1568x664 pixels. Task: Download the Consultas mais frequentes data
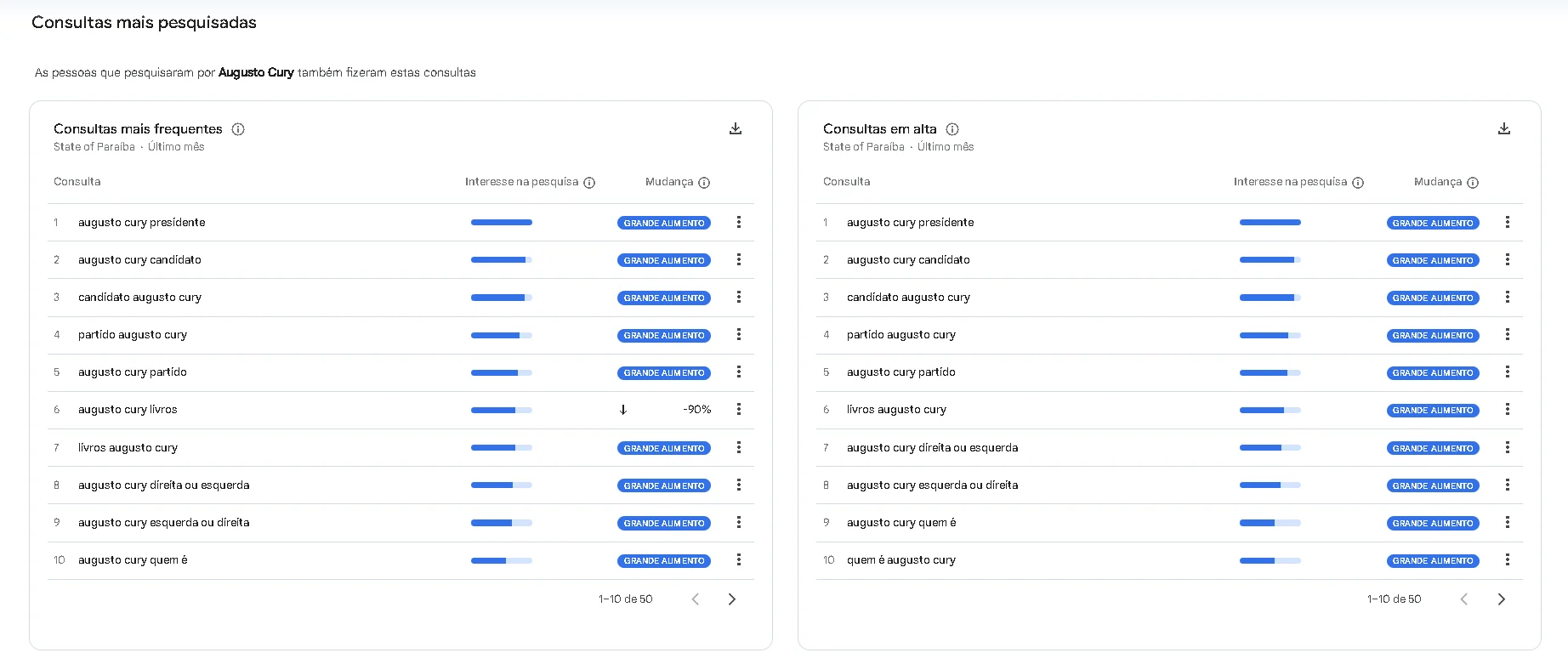736,128
